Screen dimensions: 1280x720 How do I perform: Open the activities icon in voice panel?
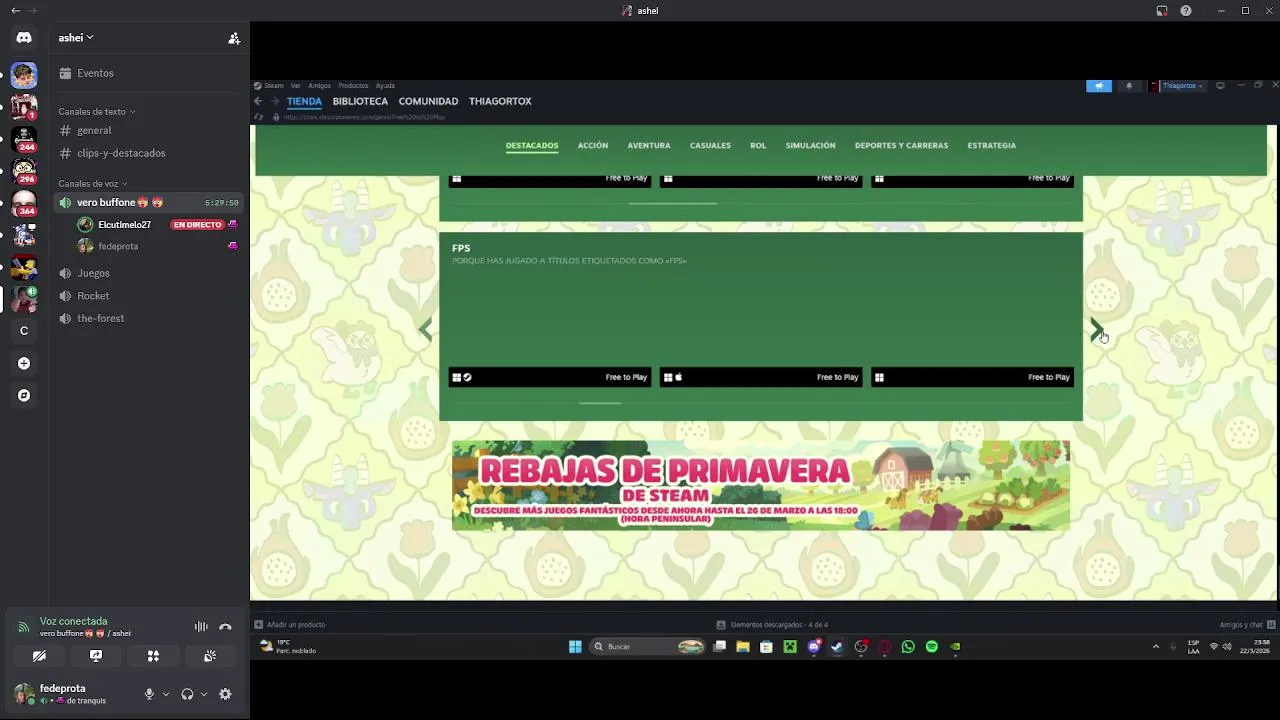[x=153, y=656]
